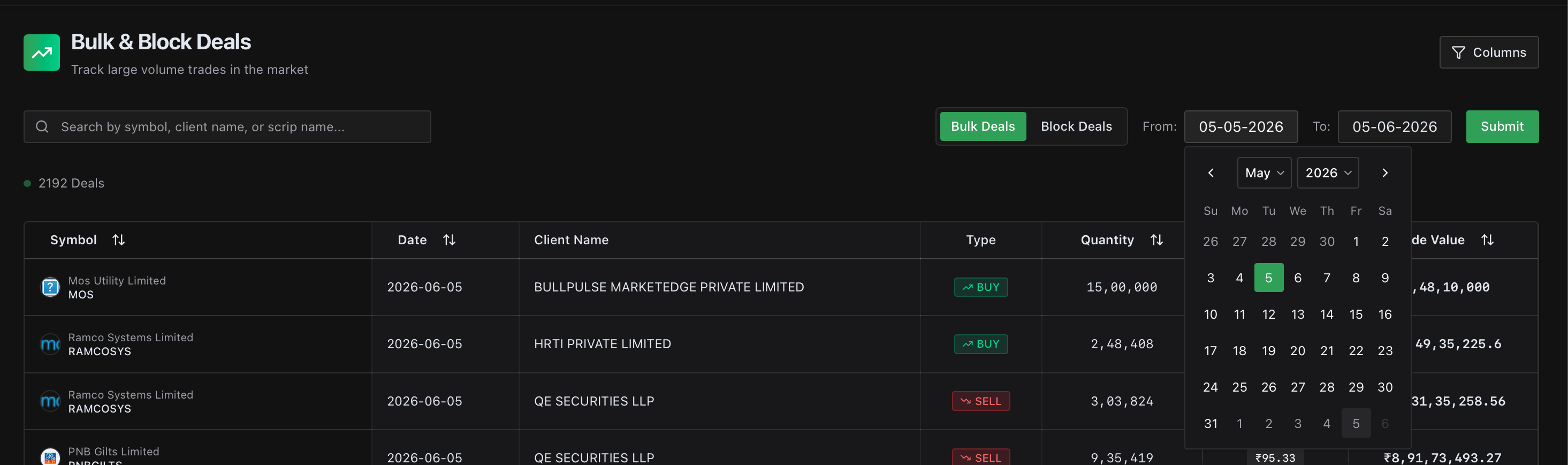Focus the symbol and client search box
Screen dimensions: 1568x465
[227, 127]
